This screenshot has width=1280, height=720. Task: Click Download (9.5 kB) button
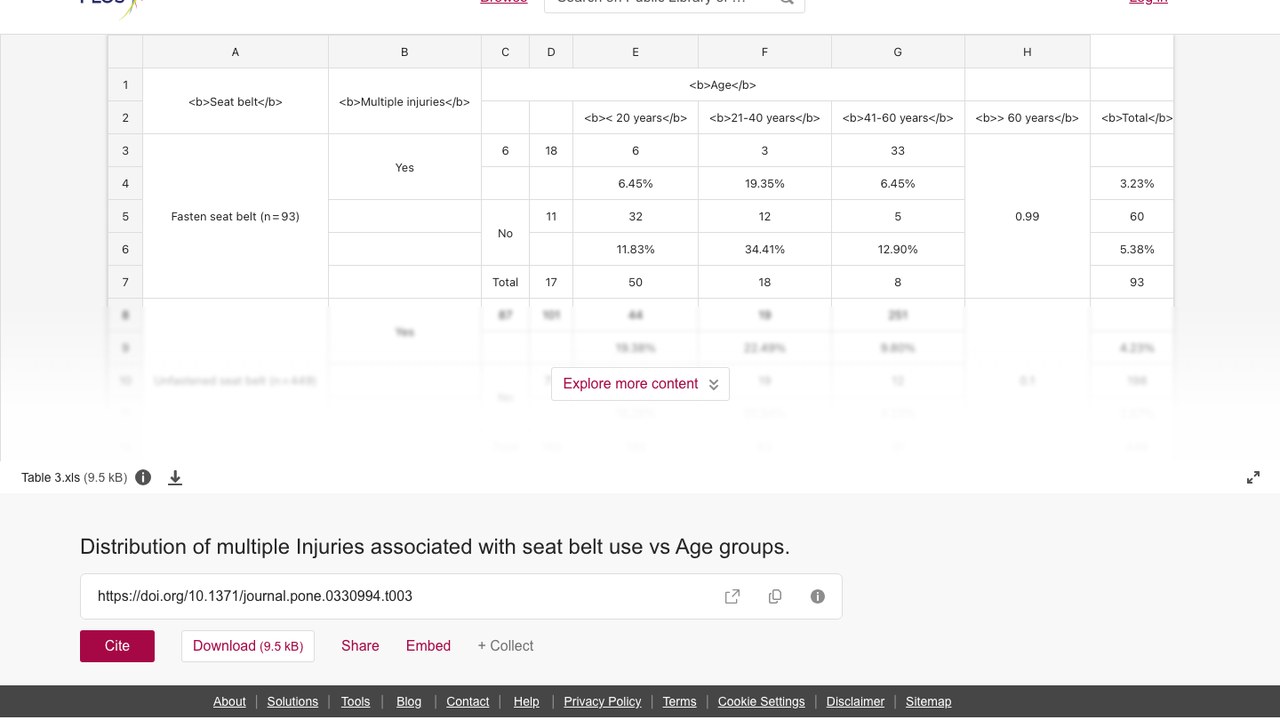pyautogui.click(x=248, y=646)
